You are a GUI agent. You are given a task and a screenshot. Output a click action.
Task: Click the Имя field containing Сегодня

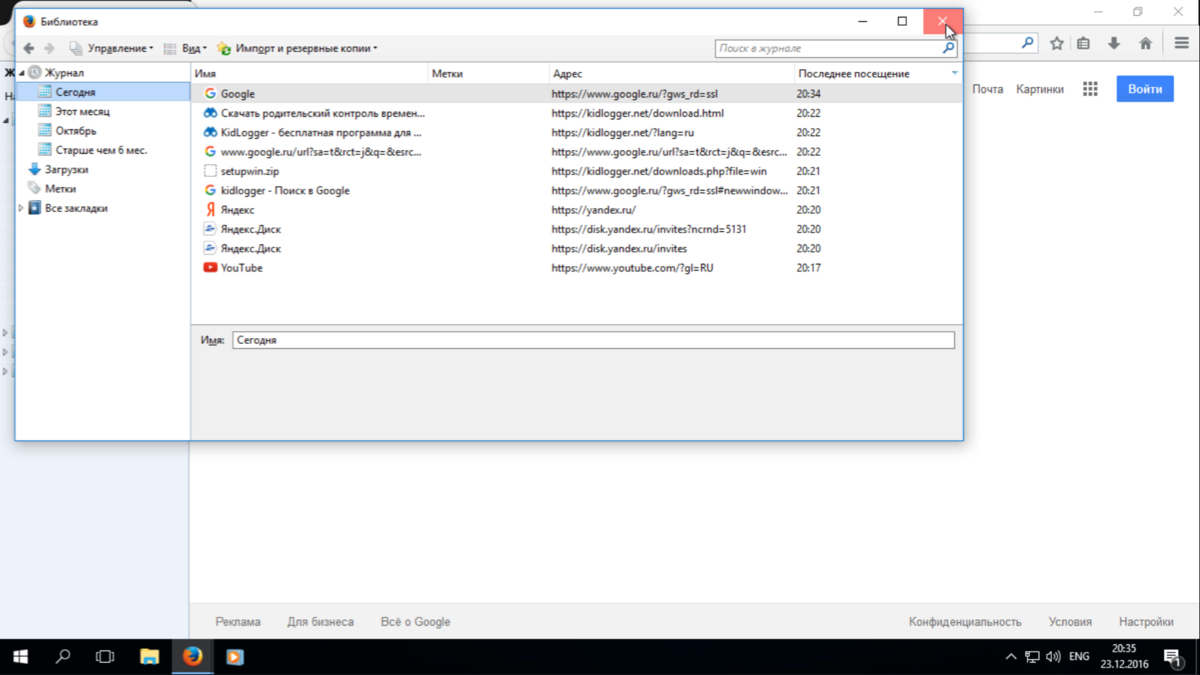point(593,340)
